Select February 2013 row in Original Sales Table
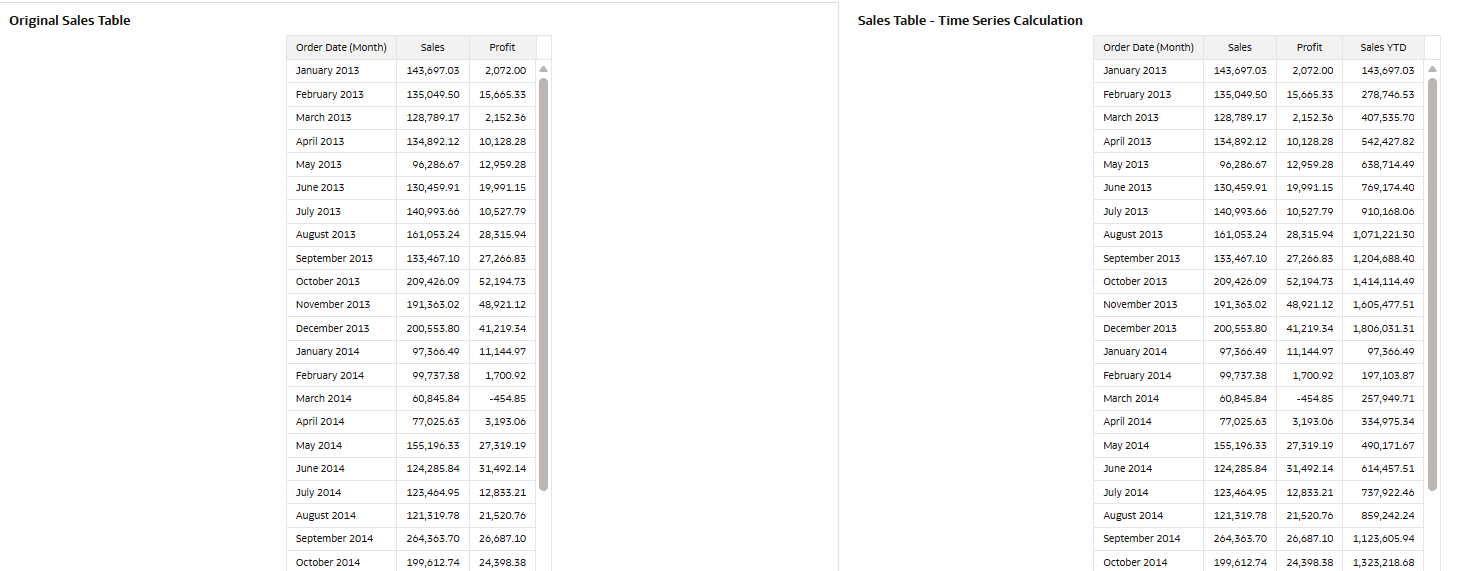This screenshot has width=1472, height=571. pos(412,94)
